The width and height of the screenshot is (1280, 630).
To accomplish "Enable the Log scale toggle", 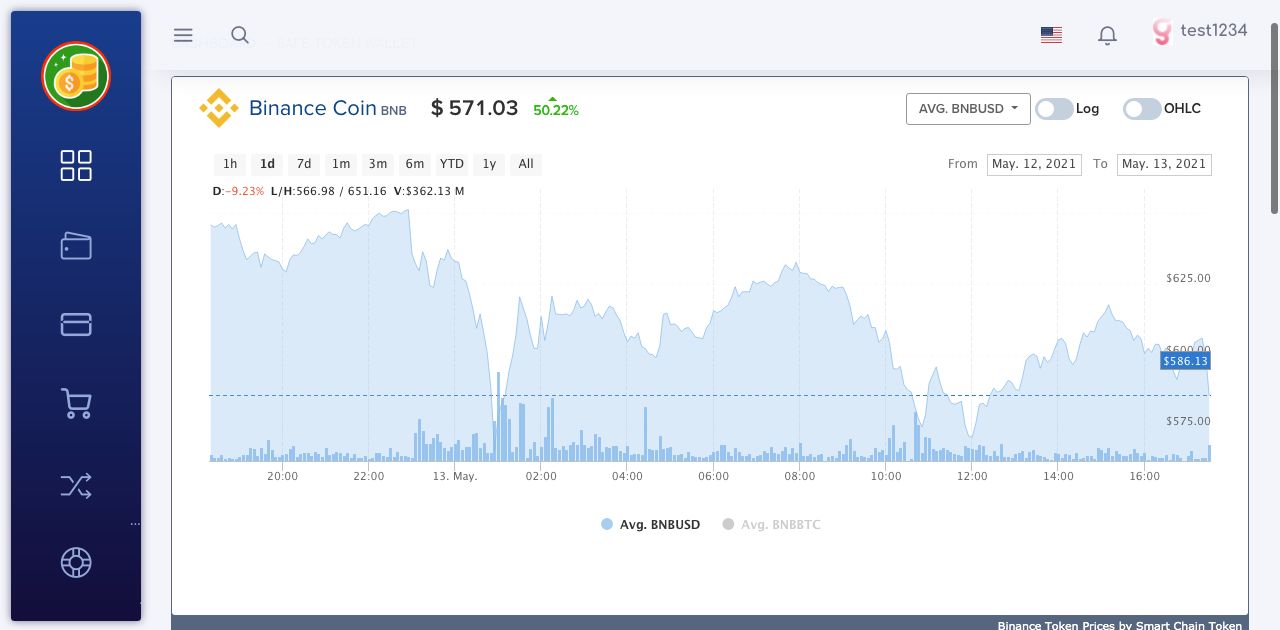I will (x=1054, y=109).
